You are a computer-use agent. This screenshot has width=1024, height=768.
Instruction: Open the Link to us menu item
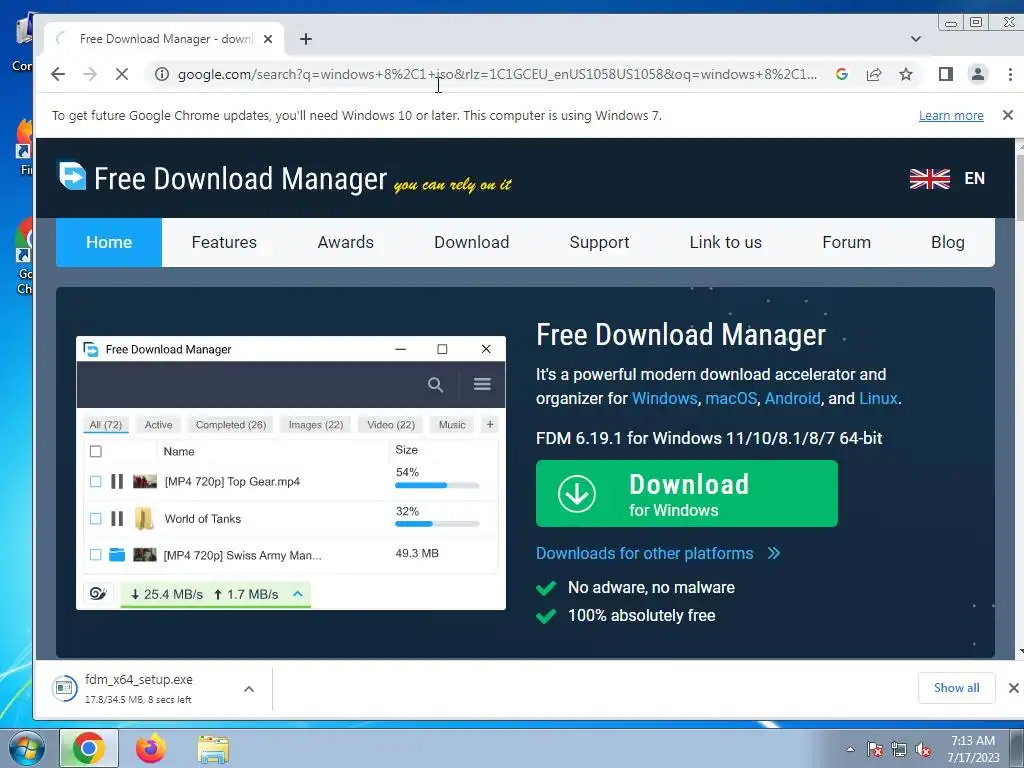pyautogui.click(x=726, y=242)
